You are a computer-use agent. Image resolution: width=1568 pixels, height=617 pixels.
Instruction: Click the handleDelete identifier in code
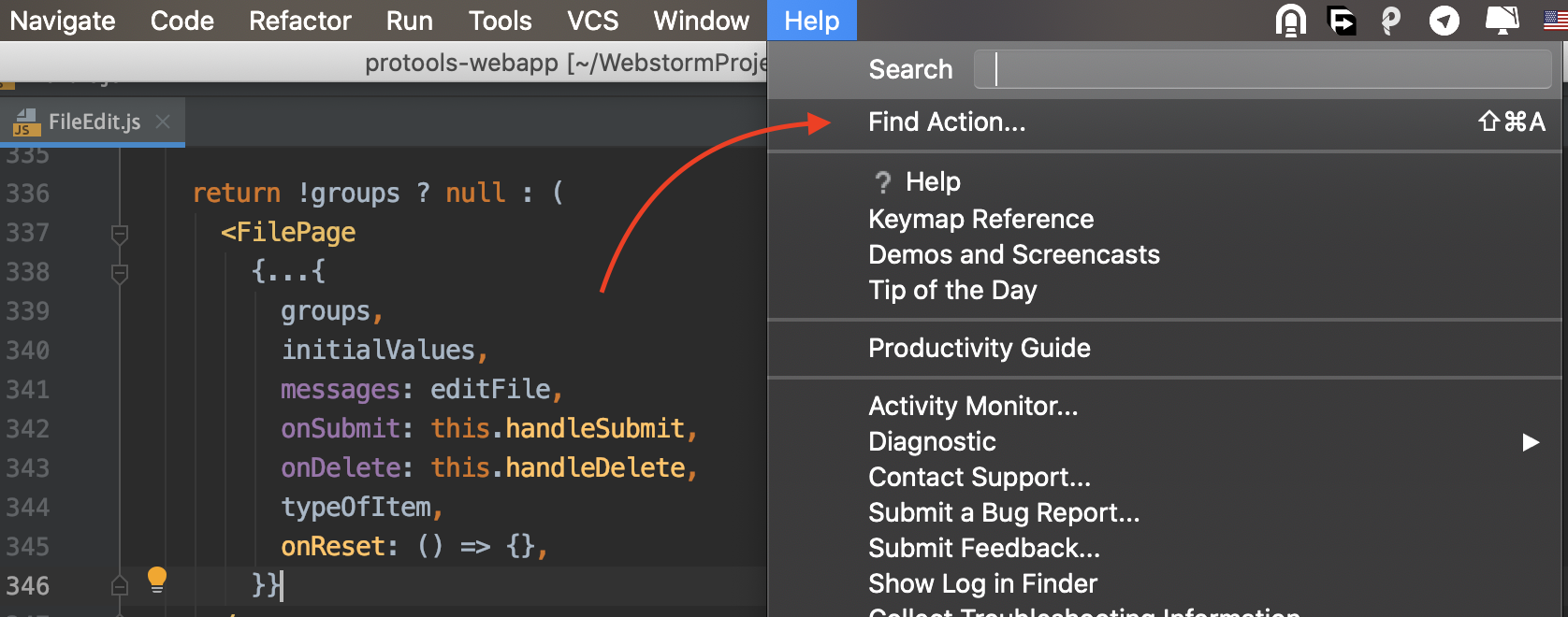click(595, 467)
